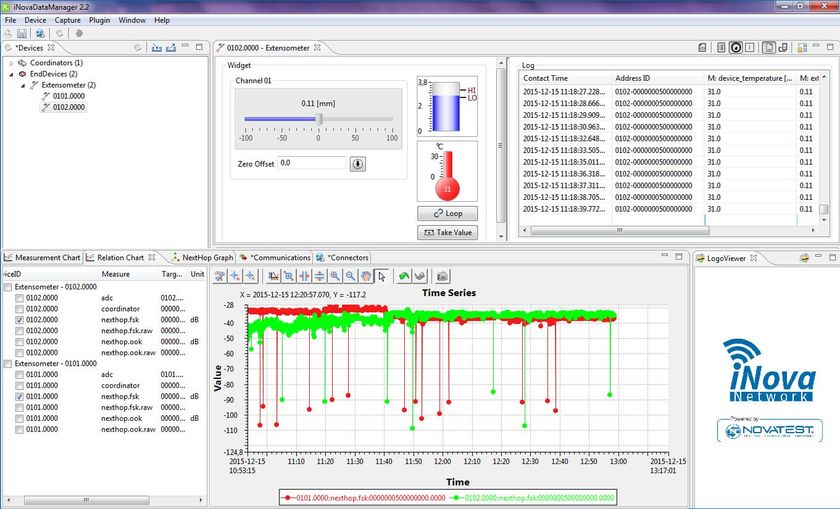840x509 pixels.
Task: Toggle checkbox for 0102.0000 nexthop.ook
Action: pyautogui.click(x=19, y=342)
